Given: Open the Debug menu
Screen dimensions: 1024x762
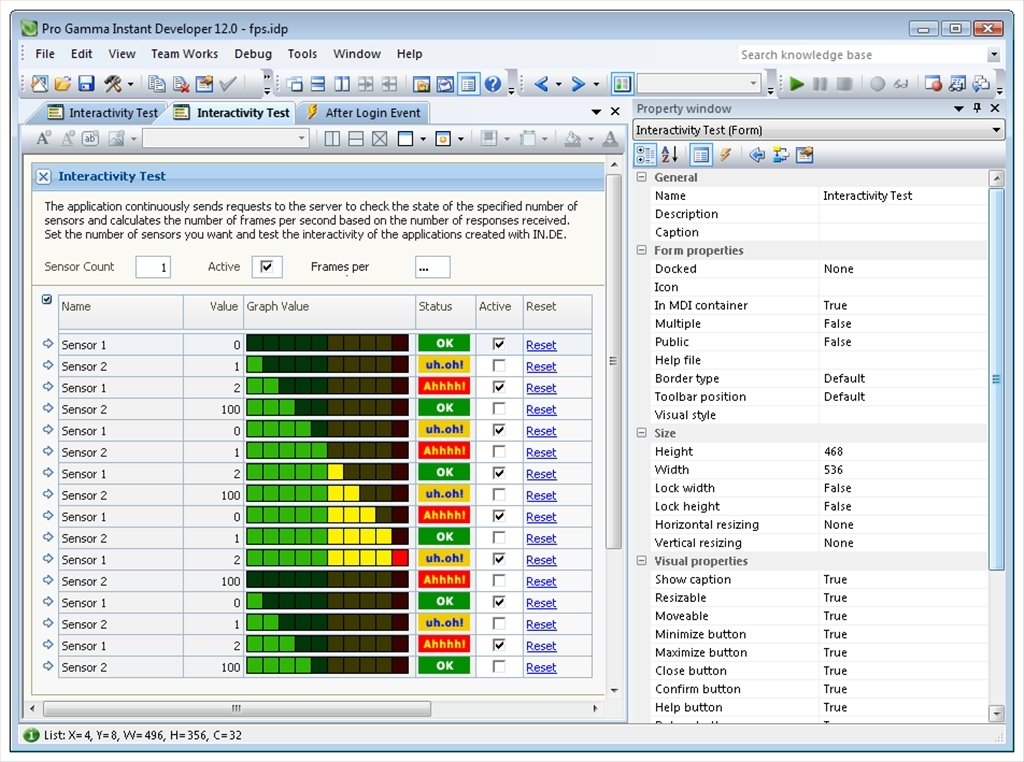Looking at the screenshot, I should point(253,54).
